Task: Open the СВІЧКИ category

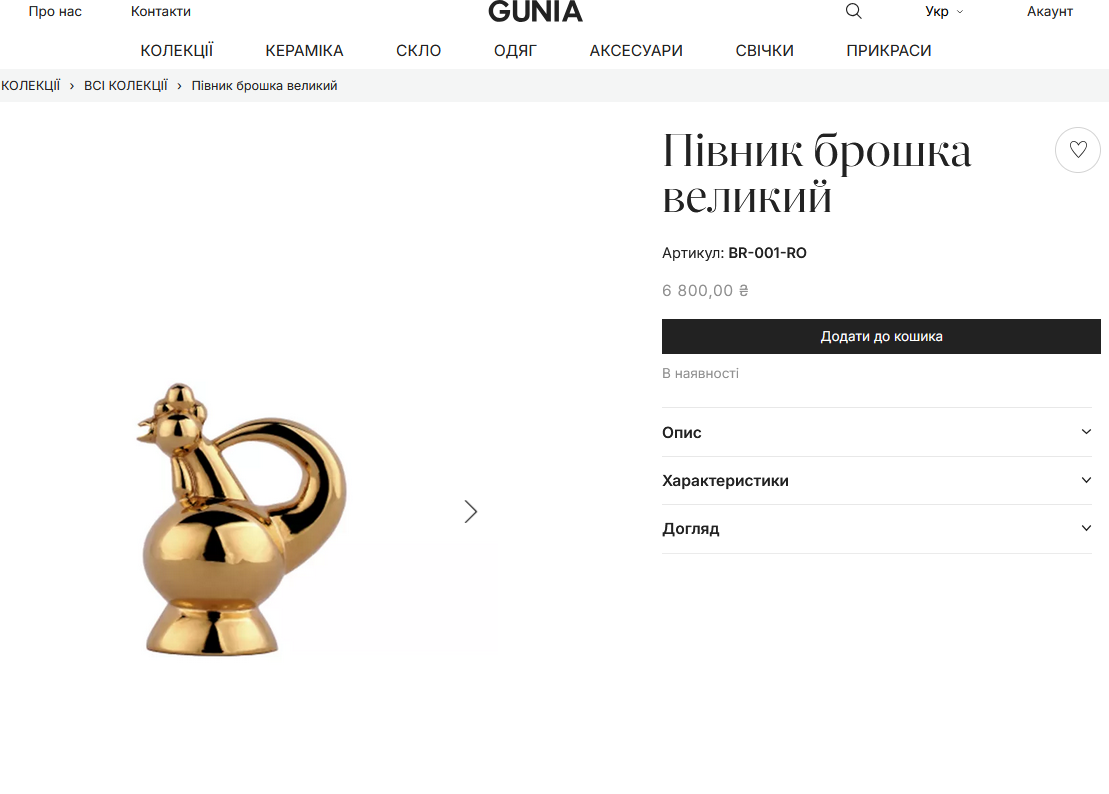Action: point(765,51)
